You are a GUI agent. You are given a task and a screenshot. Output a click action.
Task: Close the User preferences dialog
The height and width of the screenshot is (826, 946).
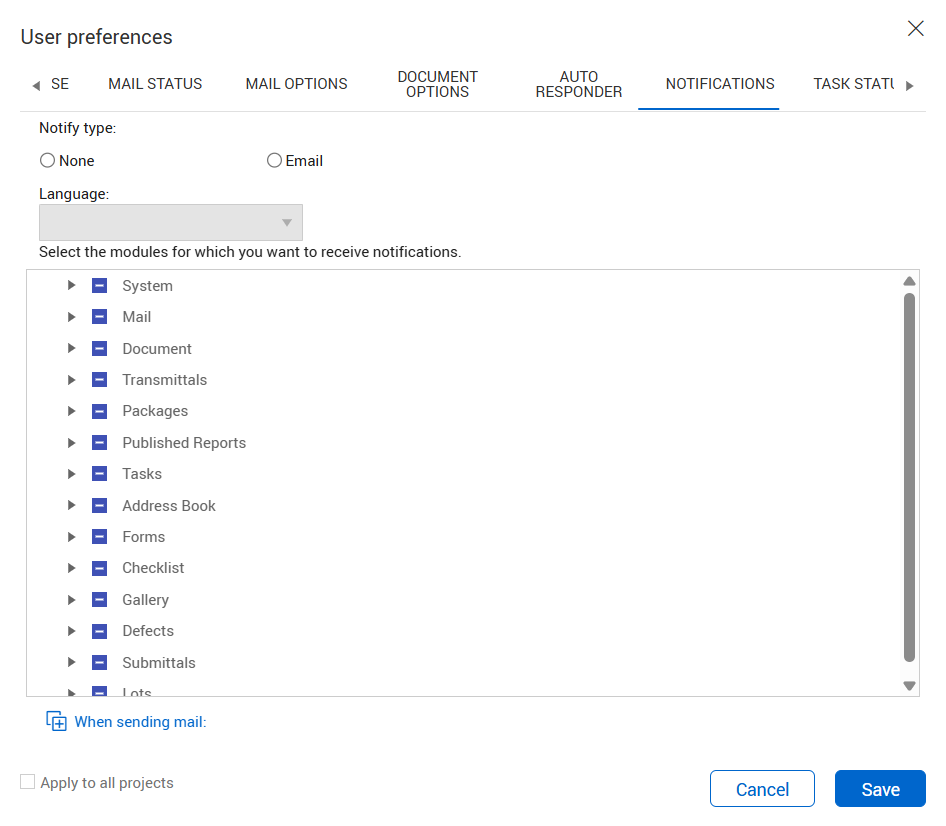click(915, 29)
